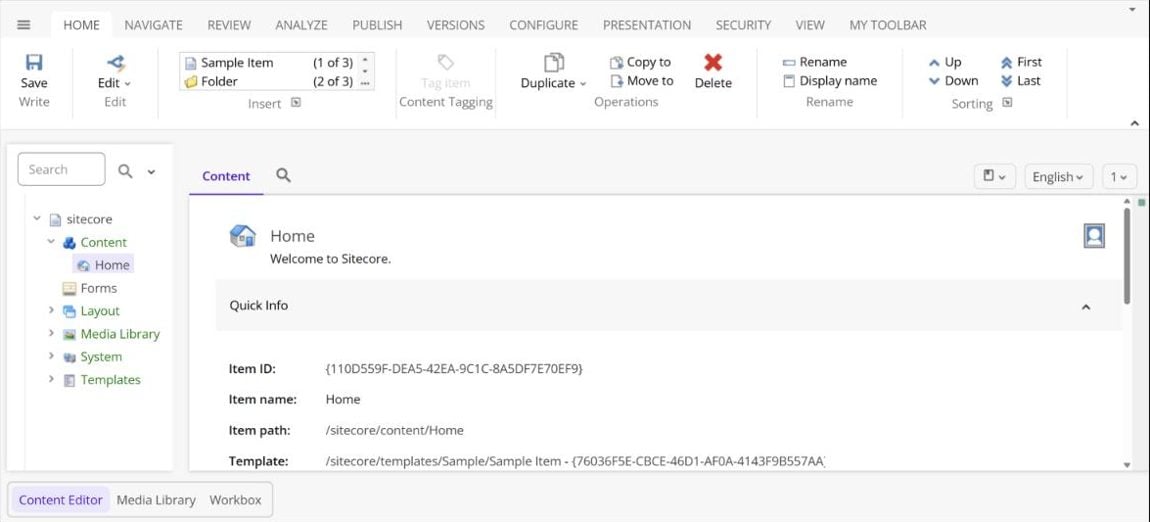
Task: Open the PRESENTATION ribbon tab
Action: pos(647,25)
